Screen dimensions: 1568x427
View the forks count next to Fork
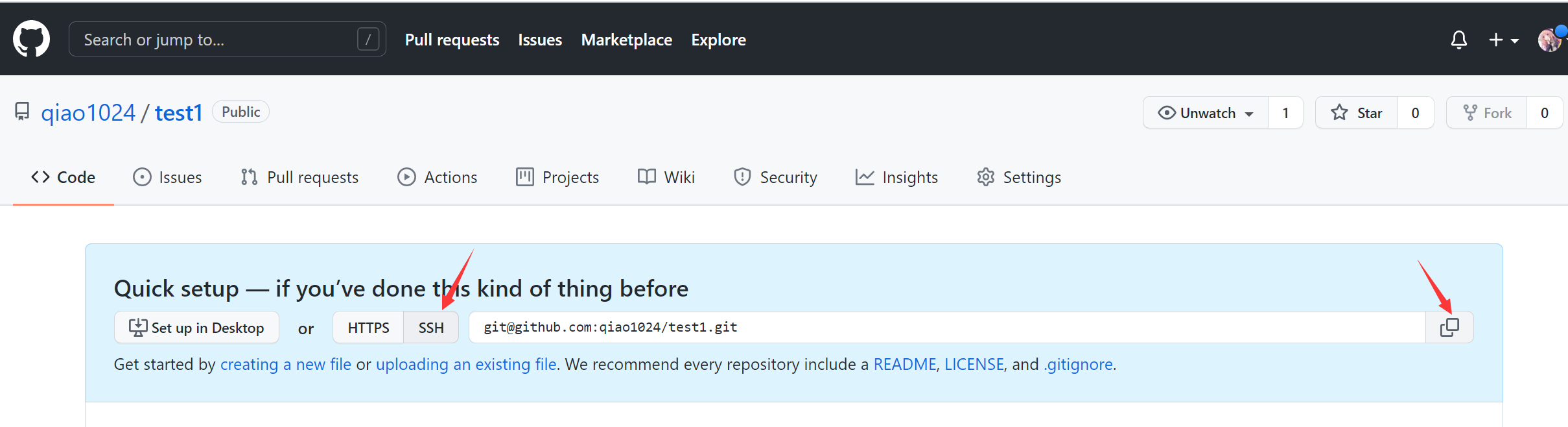click(x=1544, y=113)
